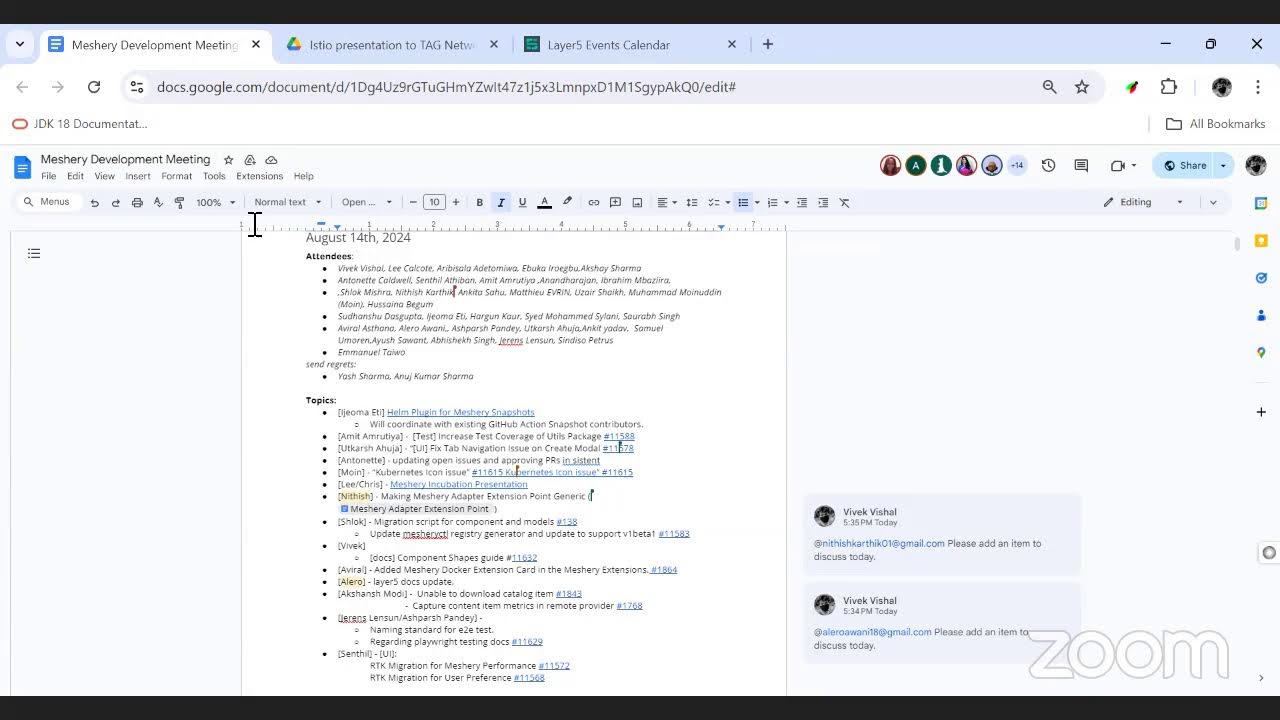Open the zoom level dropdown at 100%
The image size is (1280, 720).
(215, 202)
